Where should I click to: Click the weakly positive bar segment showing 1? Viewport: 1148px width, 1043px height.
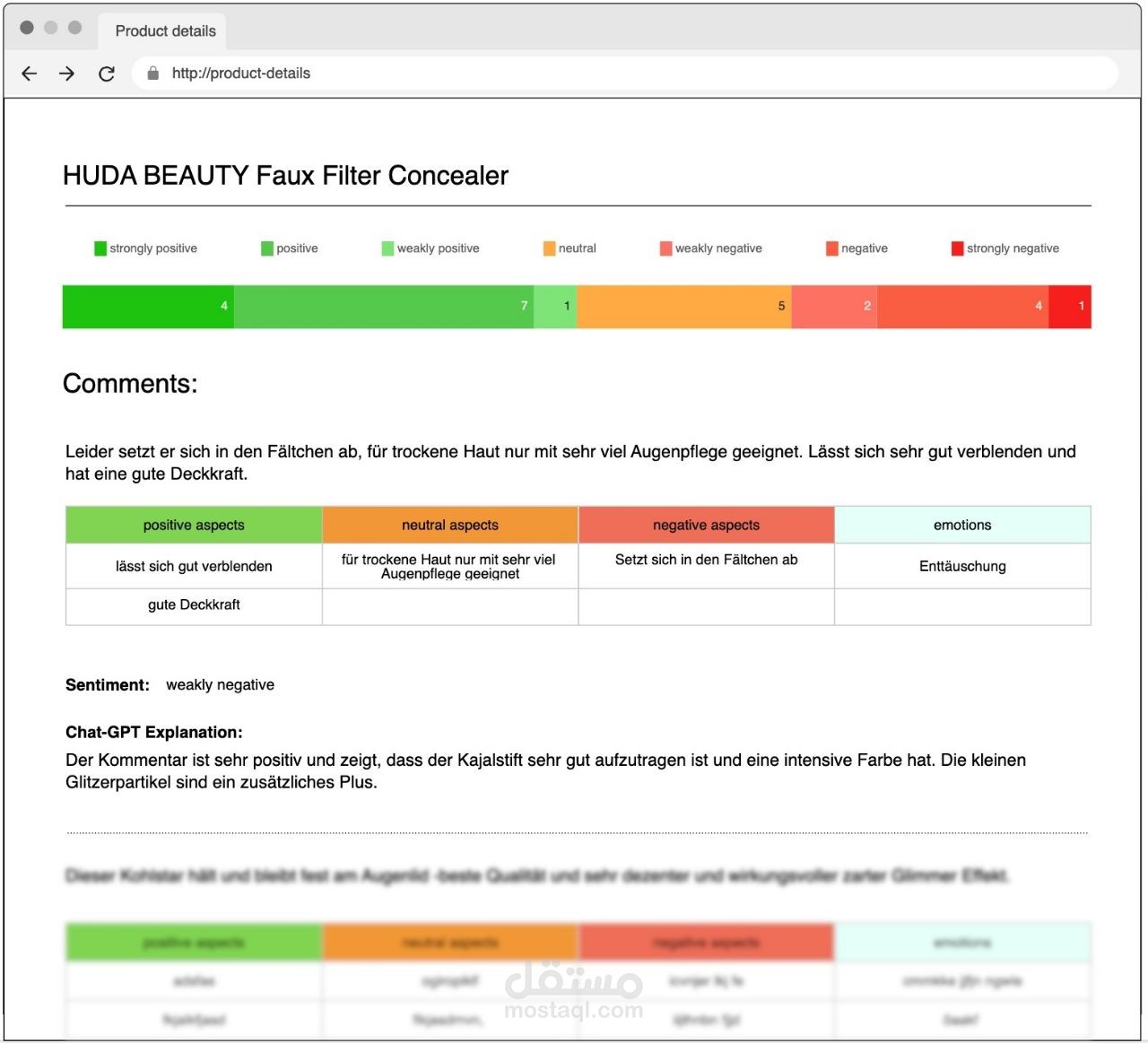click(x=556, y=307)
